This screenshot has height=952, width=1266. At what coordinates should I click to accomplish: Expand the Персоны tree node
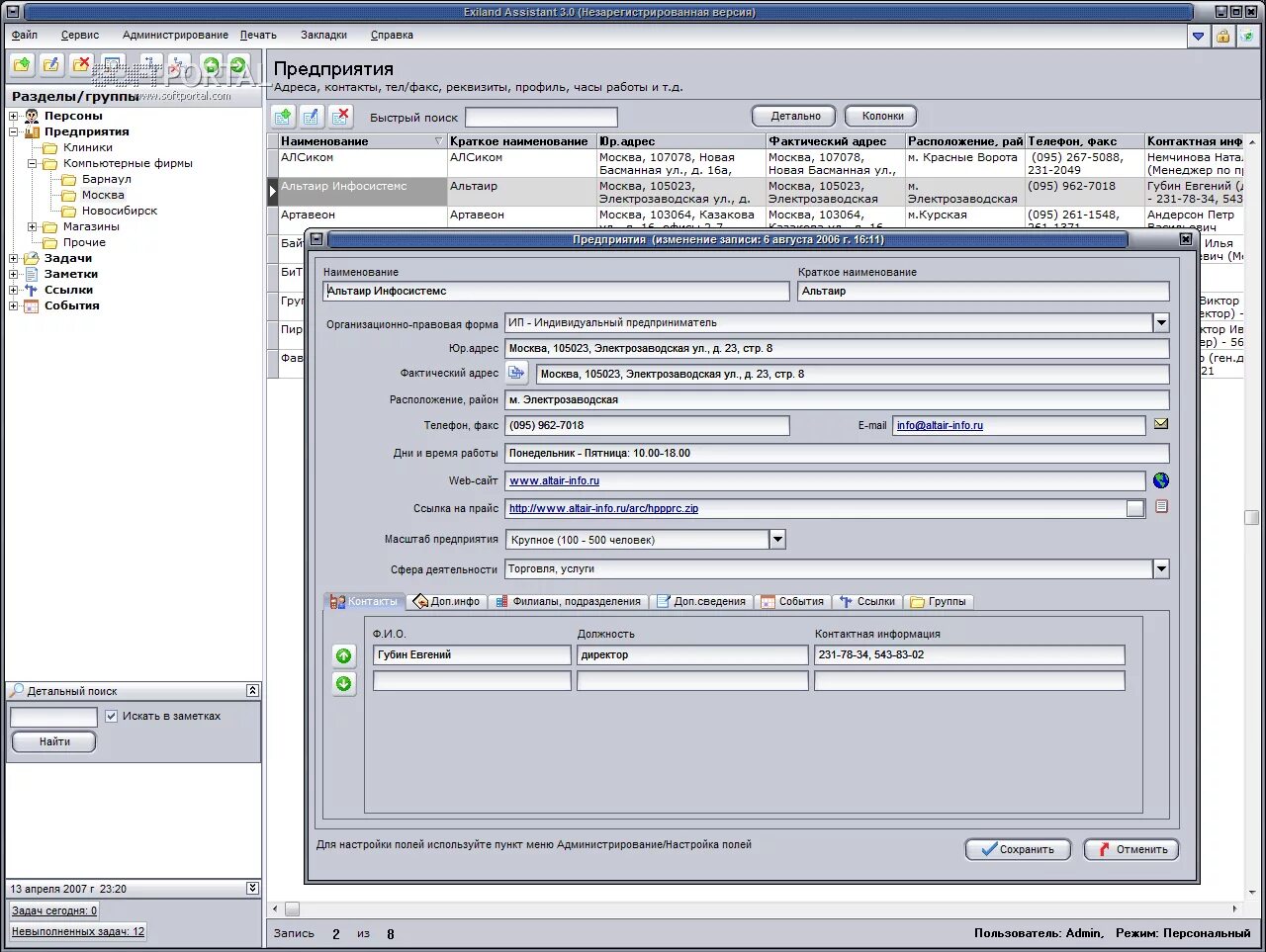point(14,116)
